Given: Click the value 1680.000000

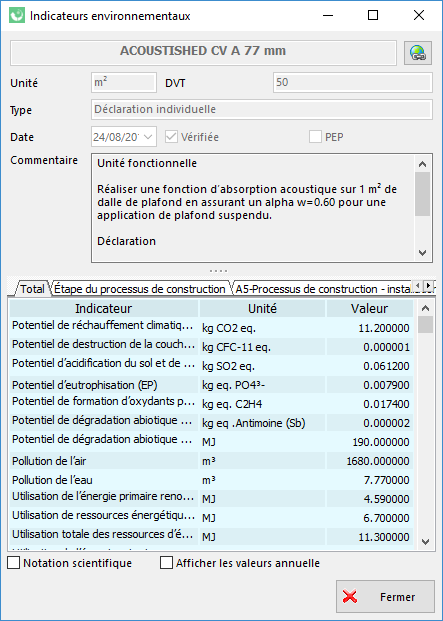Looking at the screenshot, I should pyautogui.click(x=378, y=461).
